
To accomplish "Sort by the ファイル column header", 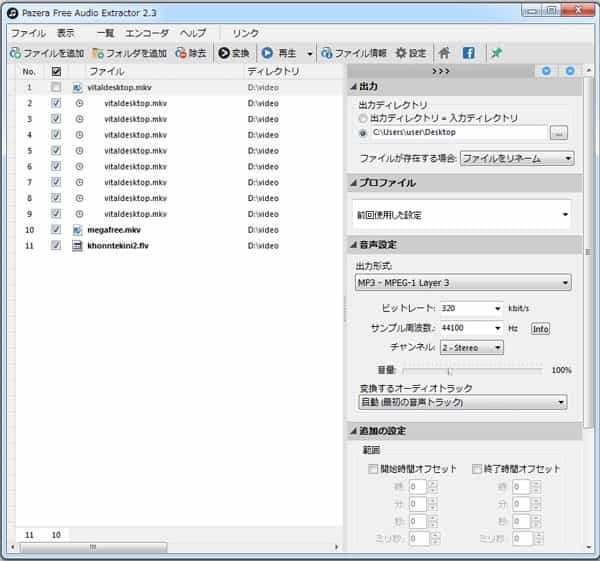I will click(x=157, y=72).
